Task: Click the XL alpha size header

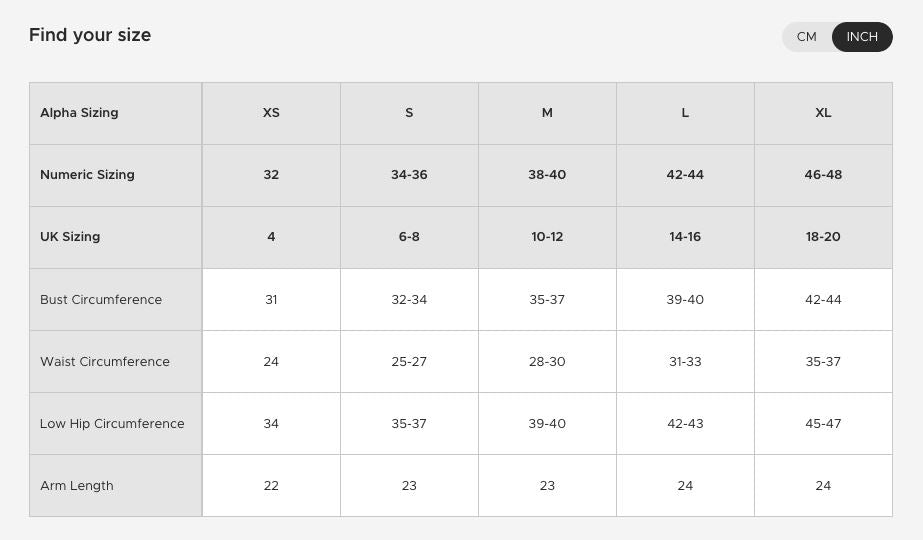Action: 823,113
